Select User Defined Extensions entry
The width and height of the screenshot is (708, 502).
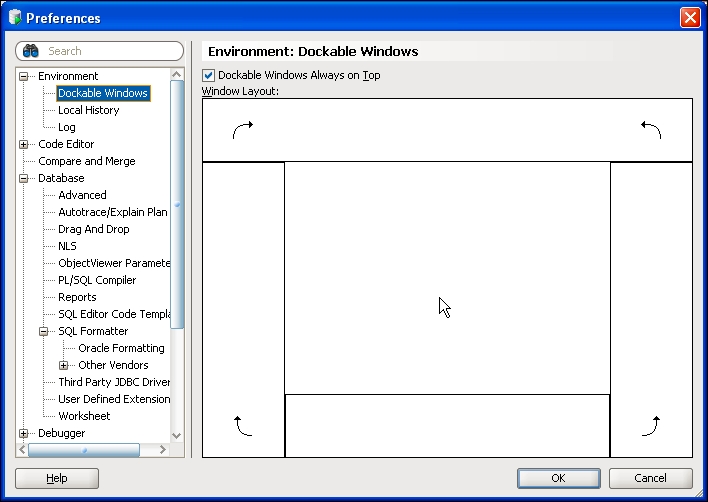coord(114,399)
